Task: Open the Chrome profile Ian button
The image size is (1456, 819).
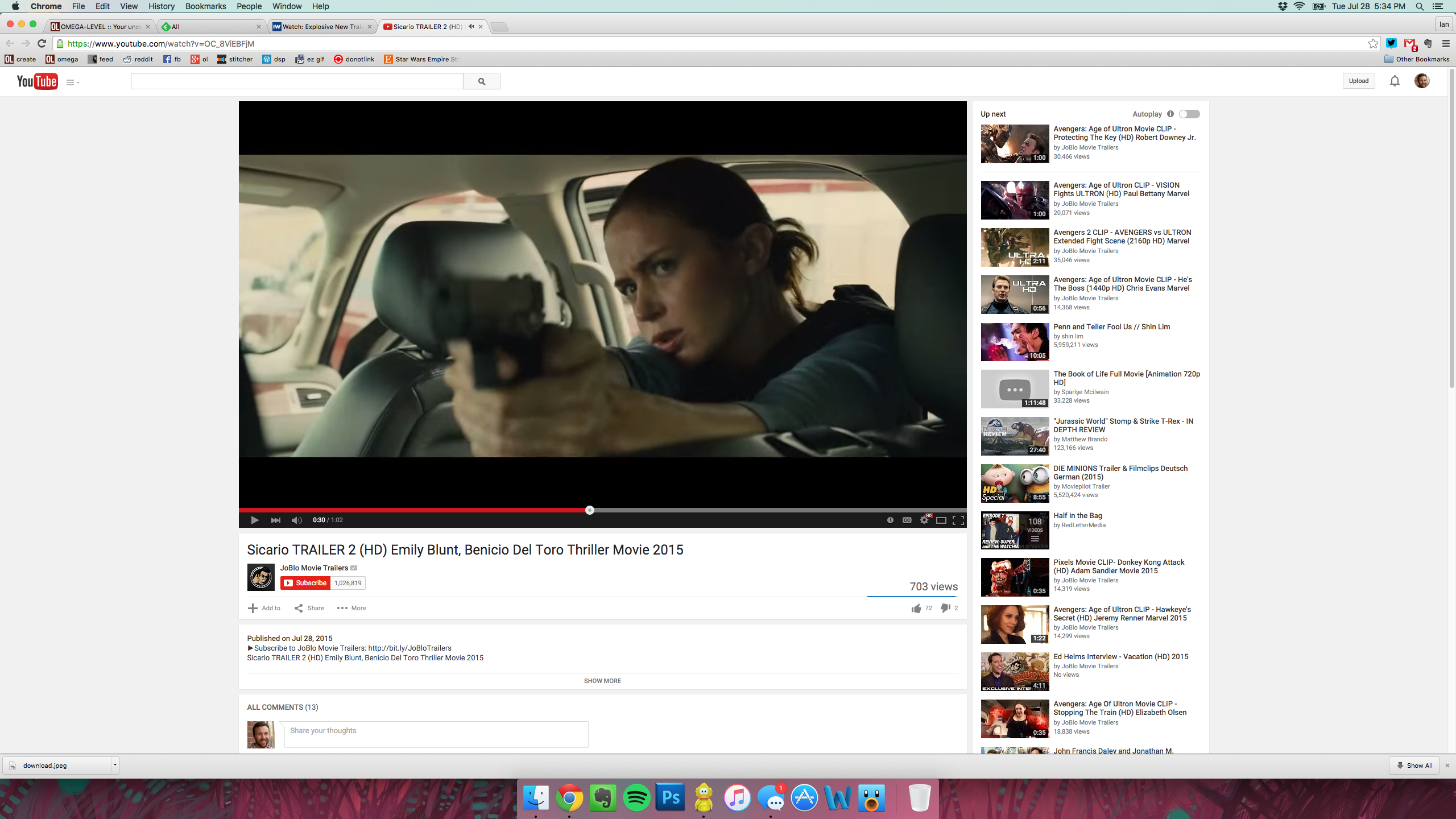Action: point(1443,24)
